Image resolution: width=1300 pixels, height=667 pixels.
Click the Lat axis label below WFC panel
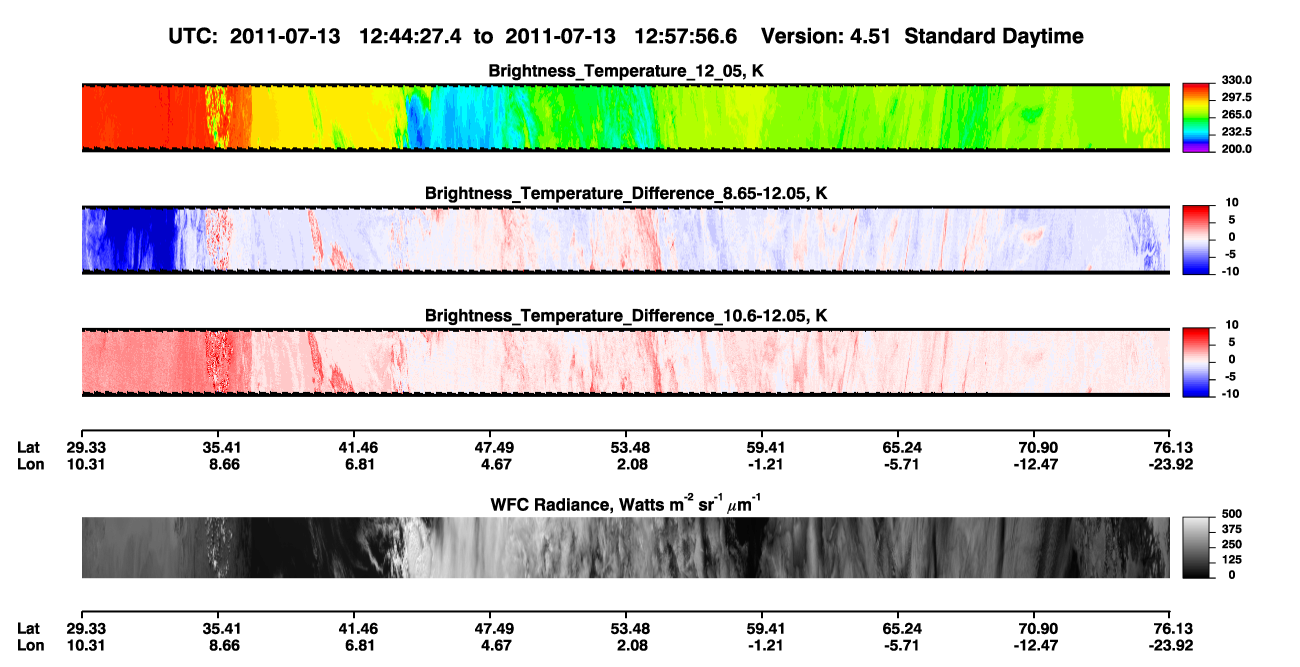click(28, 629)
